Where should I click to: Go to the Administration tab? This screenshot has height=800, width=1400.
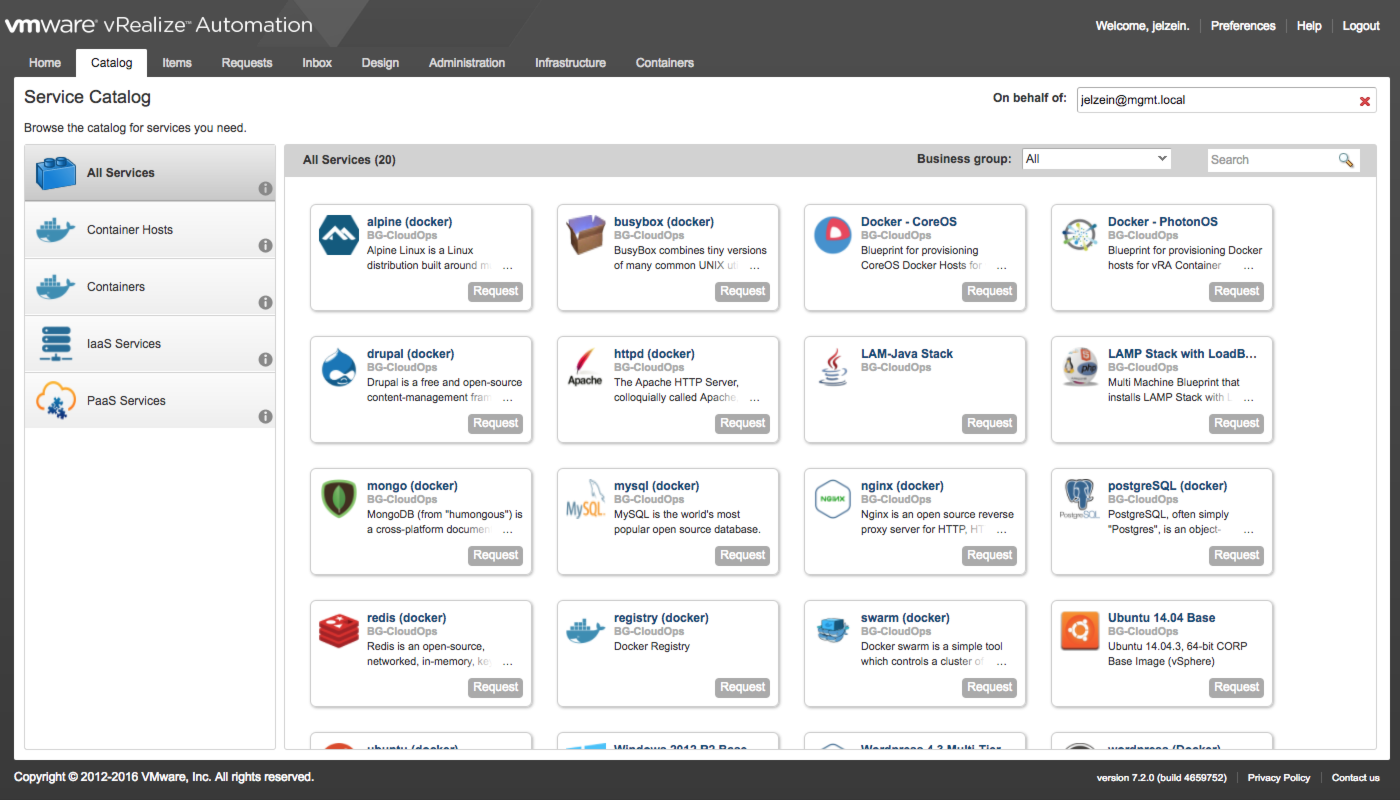pyautogui.click(x=467, y=63)
